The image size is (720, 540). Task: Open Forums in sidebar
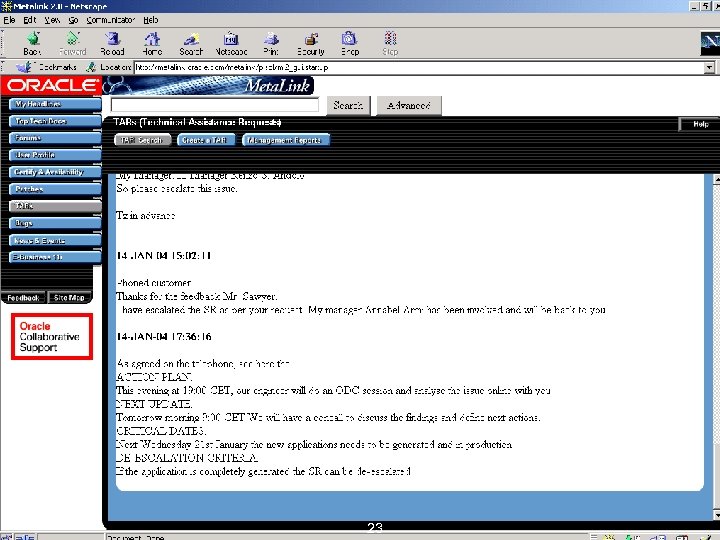coord(55,138)
